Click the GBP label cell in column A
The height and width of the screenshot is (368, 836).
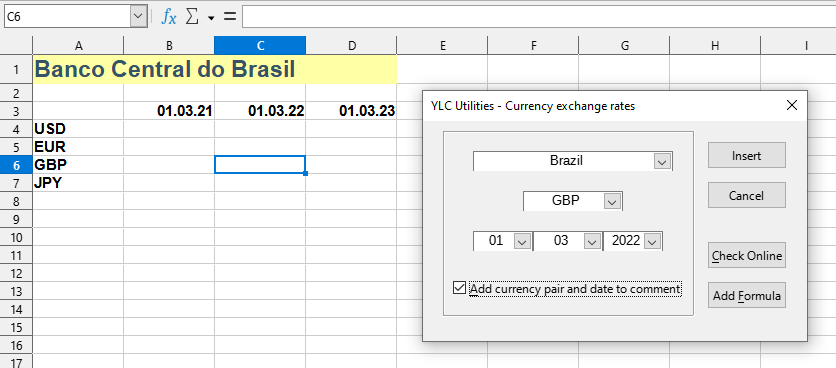(x=78, y=165)
